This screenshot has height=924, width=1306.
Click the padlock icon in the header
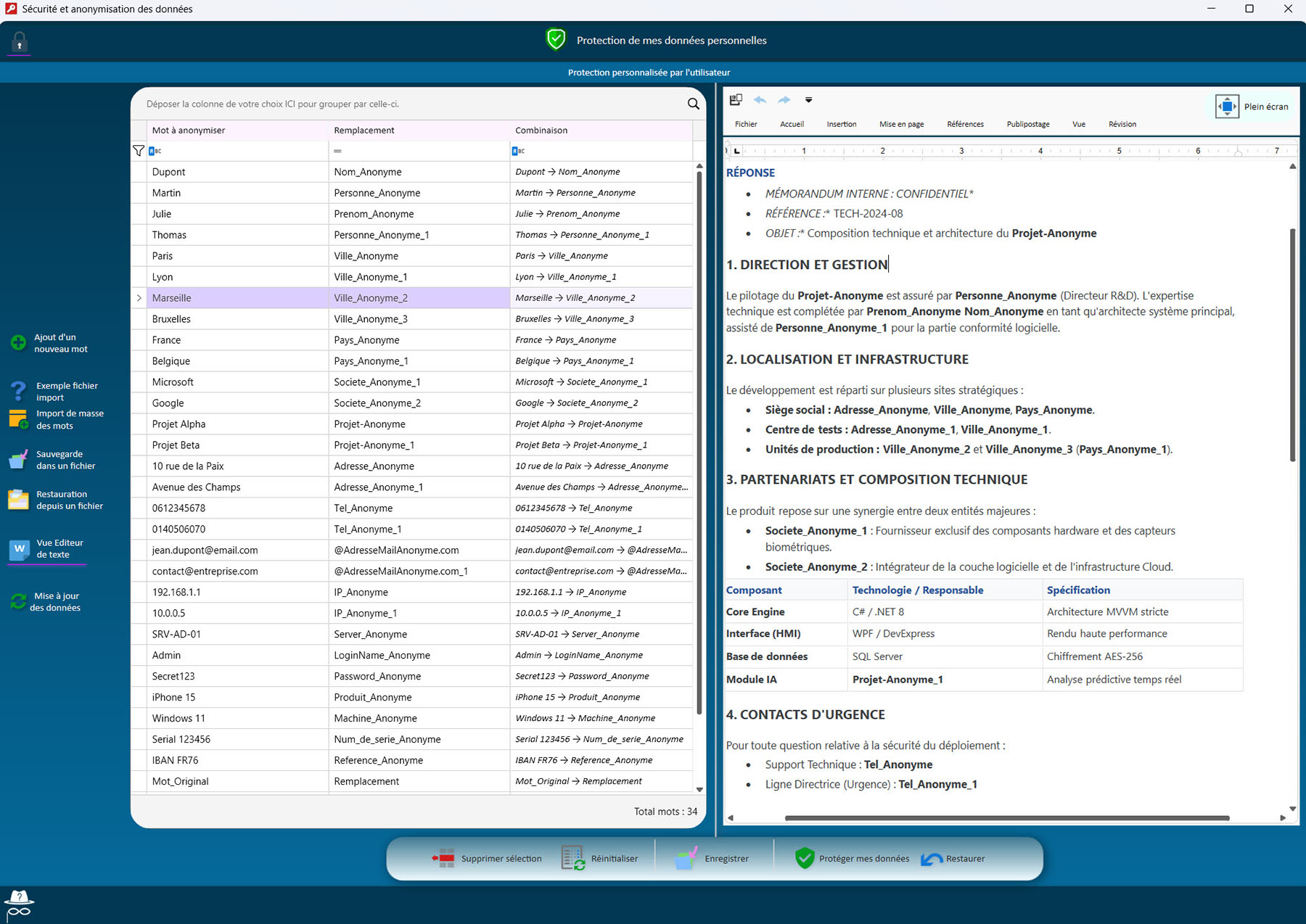click(x=20, y=42)
